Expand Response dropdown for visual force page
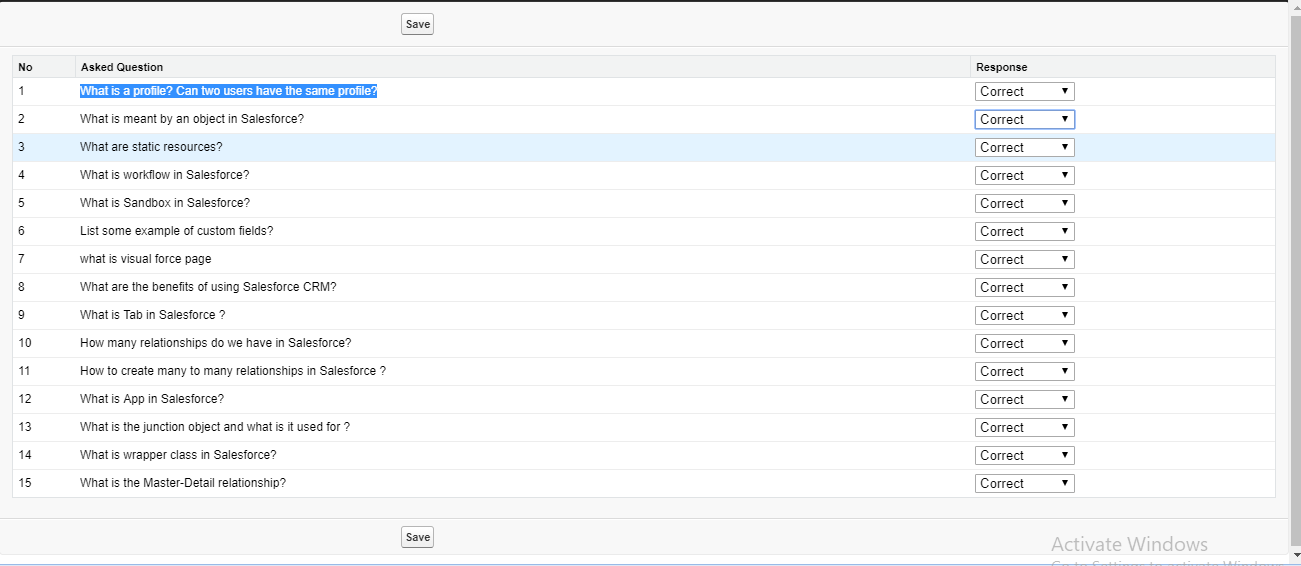 [x=1024, y=259]
